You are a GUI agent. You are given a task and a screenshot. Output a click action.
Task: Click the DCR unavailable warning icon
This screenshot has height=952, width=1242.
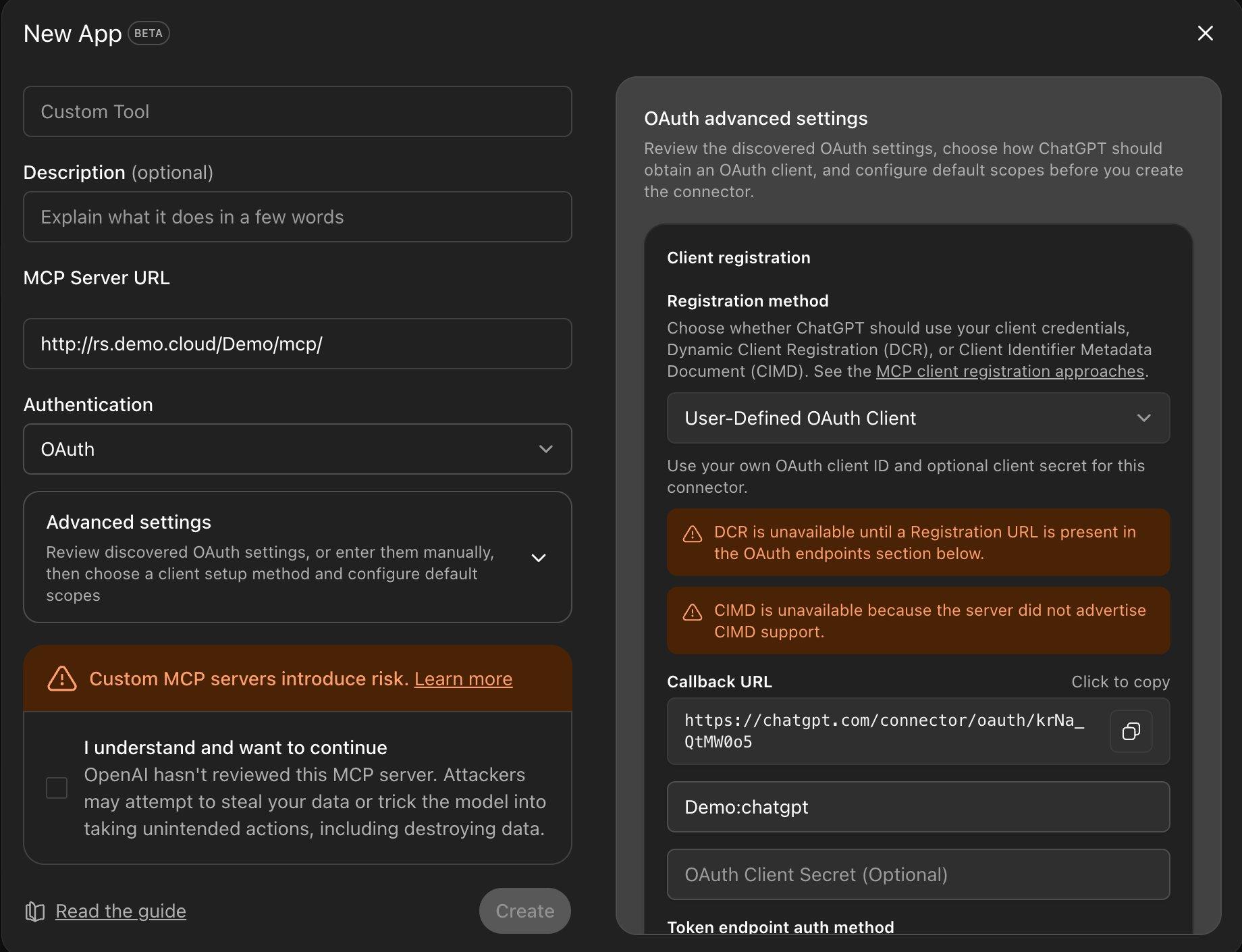pos(693,533)
